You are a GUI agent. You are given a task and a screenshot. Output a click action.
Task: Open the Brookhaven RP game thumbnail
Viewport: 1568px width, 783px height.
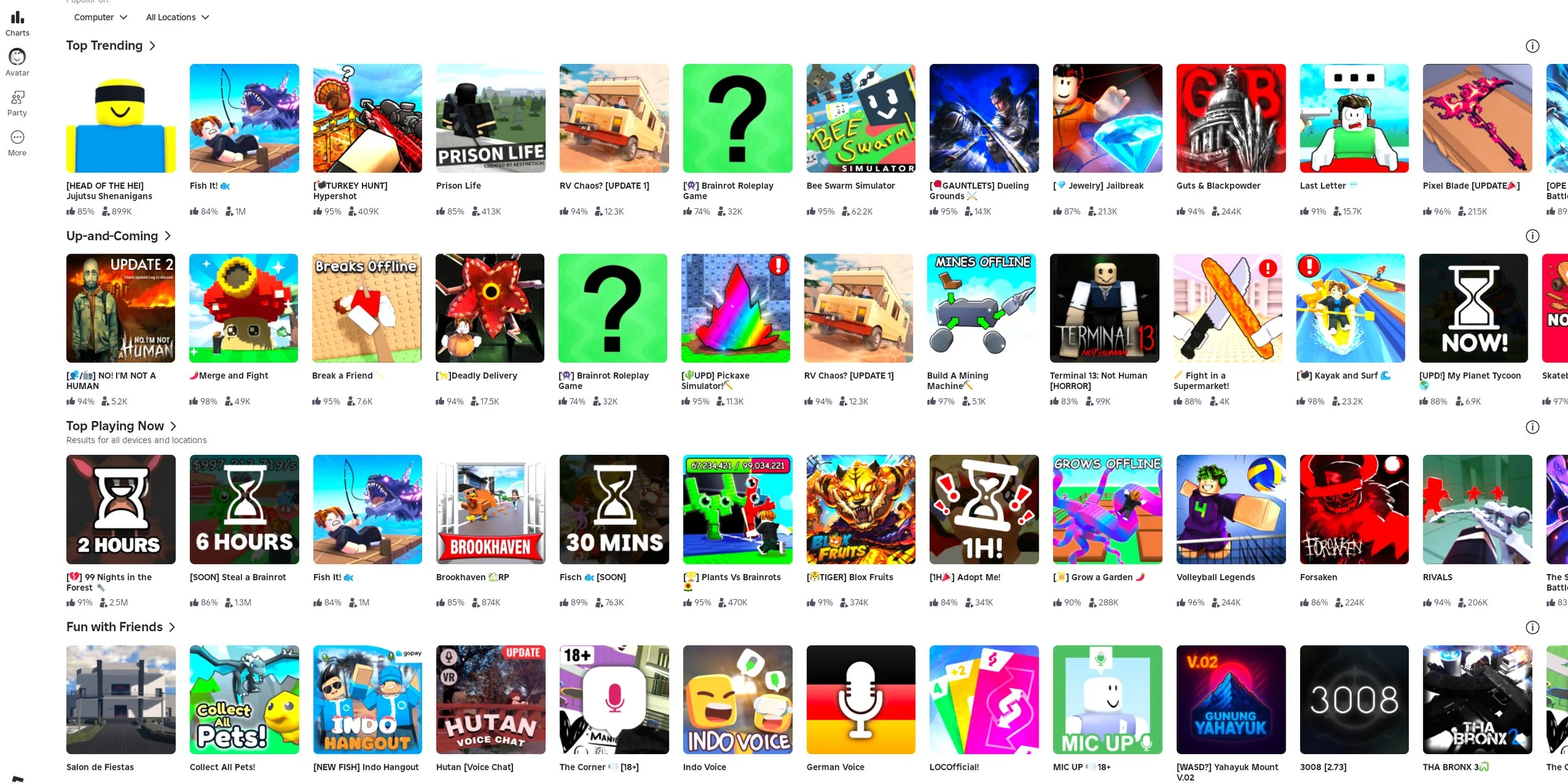490,509
